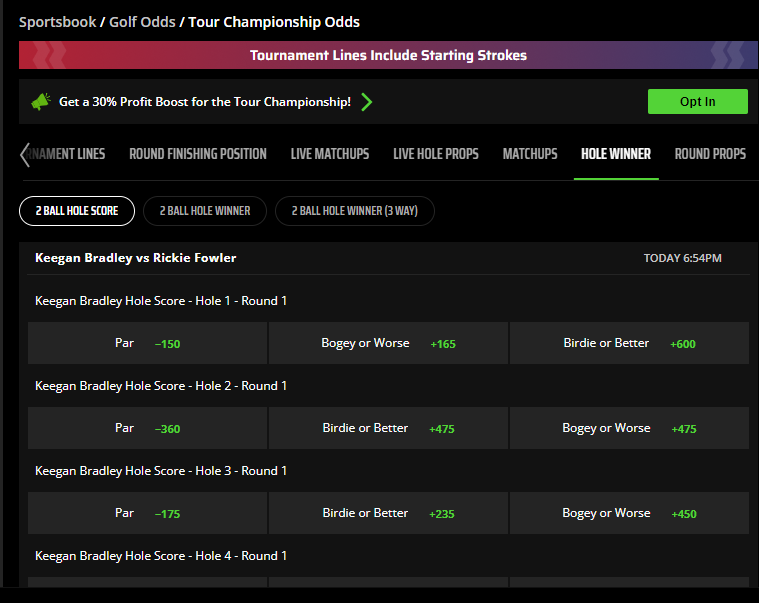
Task: Switch to Round Finishing Position tab
Action: pos(197,154)
